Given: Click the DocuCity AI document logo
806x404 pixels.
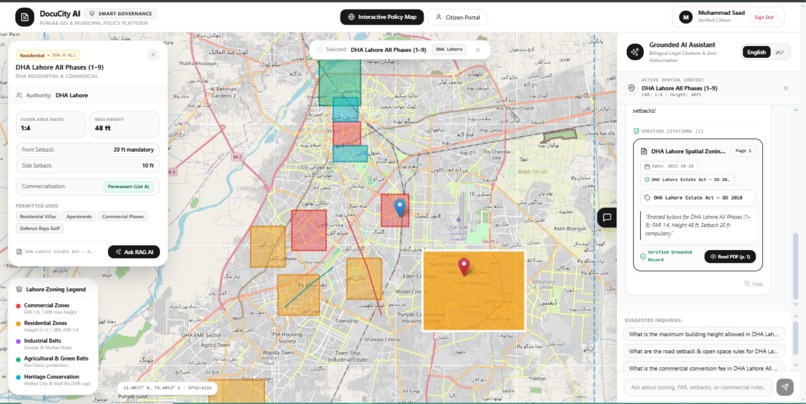Looking at the screenshot, I should [24, 17].
